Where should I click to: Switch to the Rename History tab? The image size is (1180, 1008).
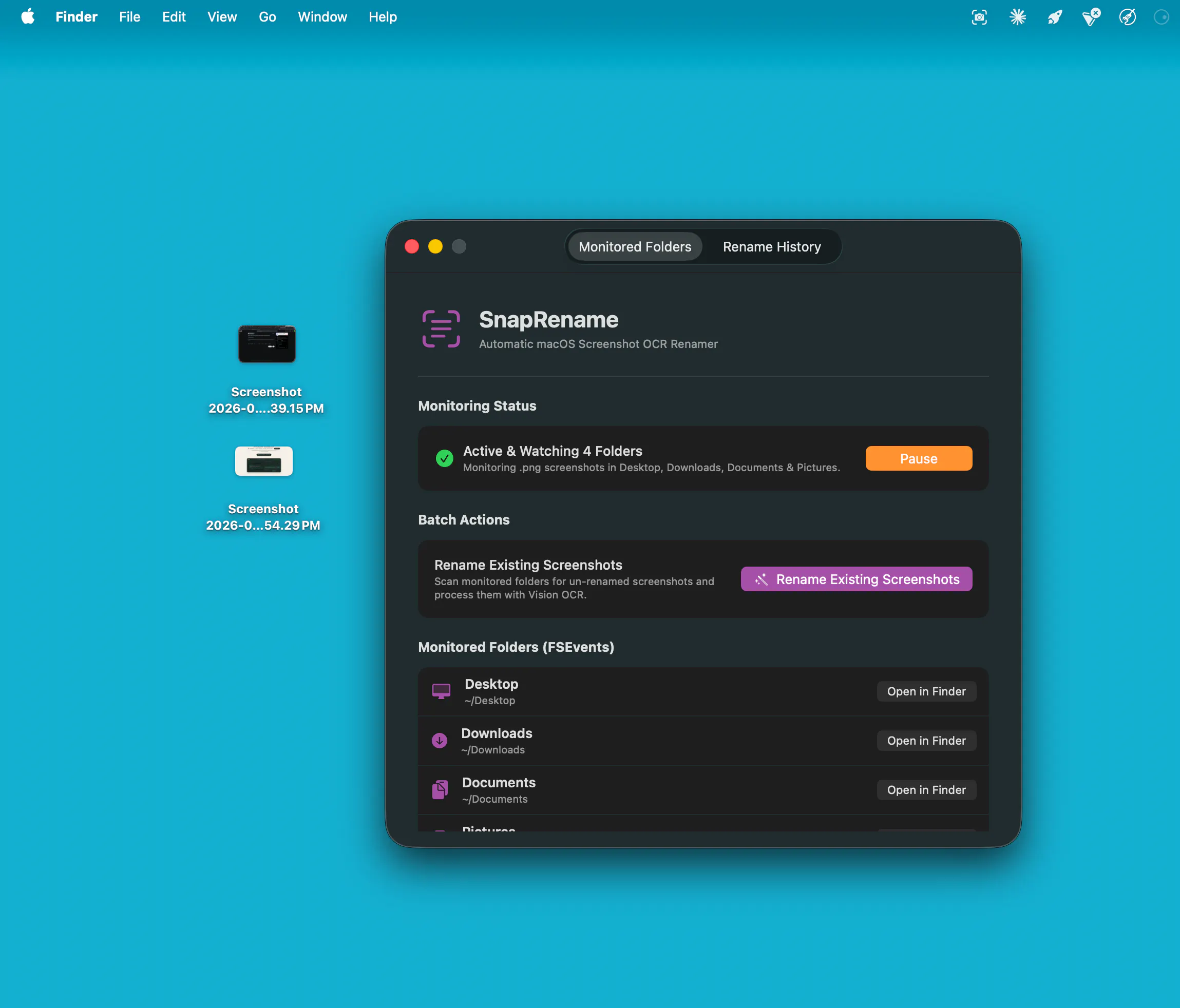pos(772,246)
